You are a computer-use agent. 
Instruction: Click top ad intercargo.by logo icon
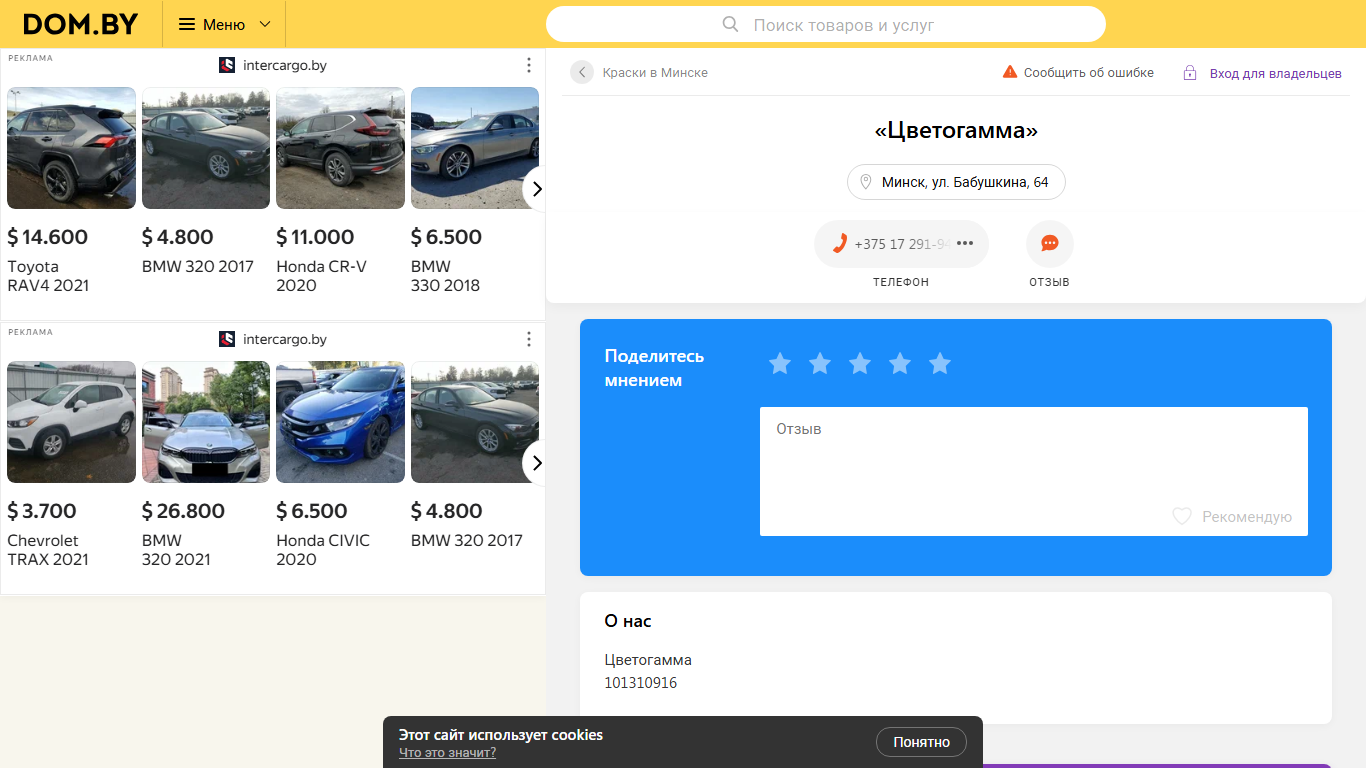pyautogui.click(x=227, y=65)
